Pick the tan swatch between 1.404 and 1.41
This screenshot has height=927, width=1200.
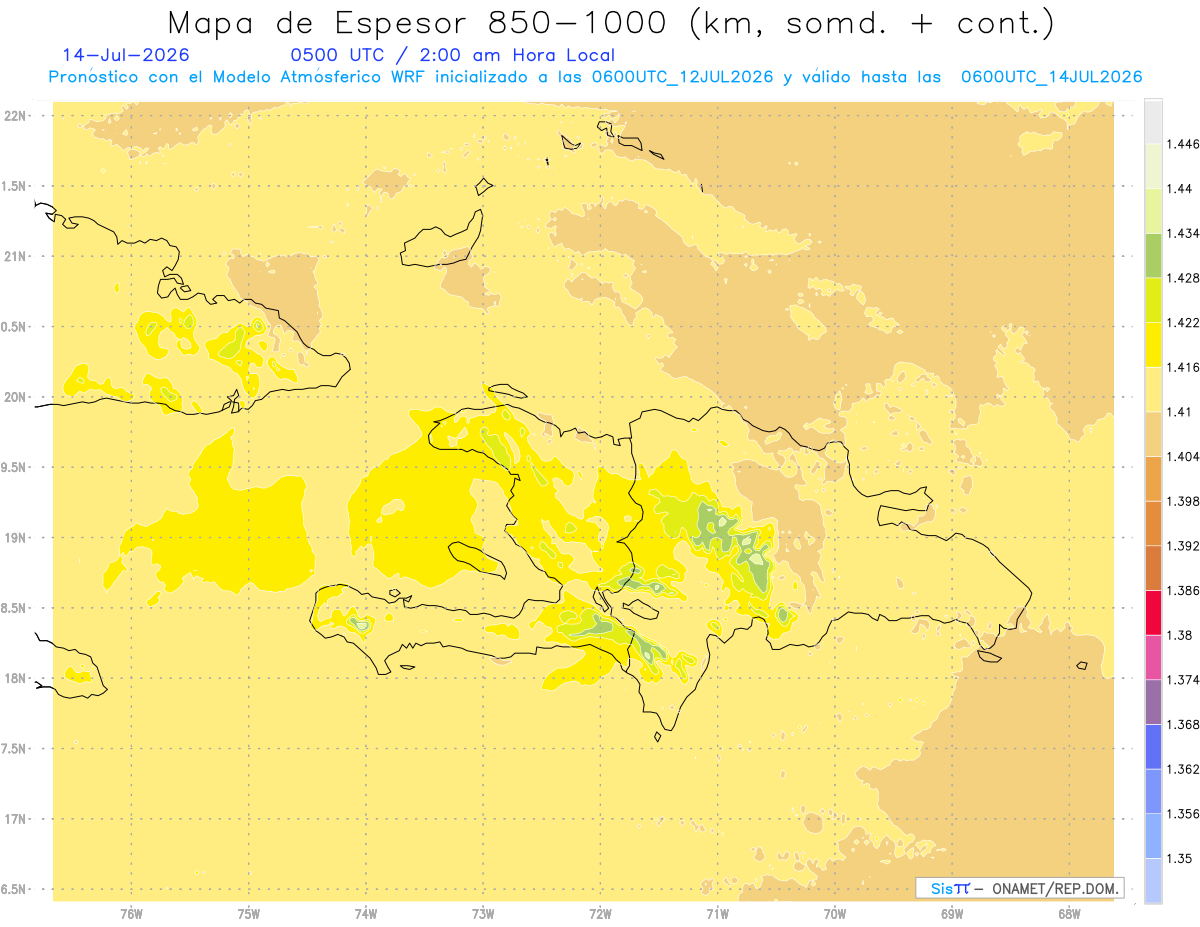(x=1153, y=434)
